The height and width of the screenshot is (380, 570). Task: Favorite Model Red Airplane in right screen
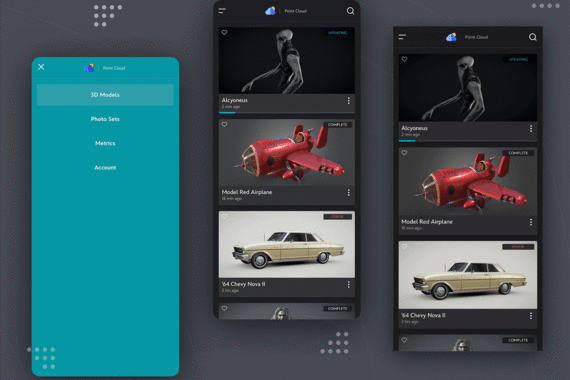pos(404,153)
